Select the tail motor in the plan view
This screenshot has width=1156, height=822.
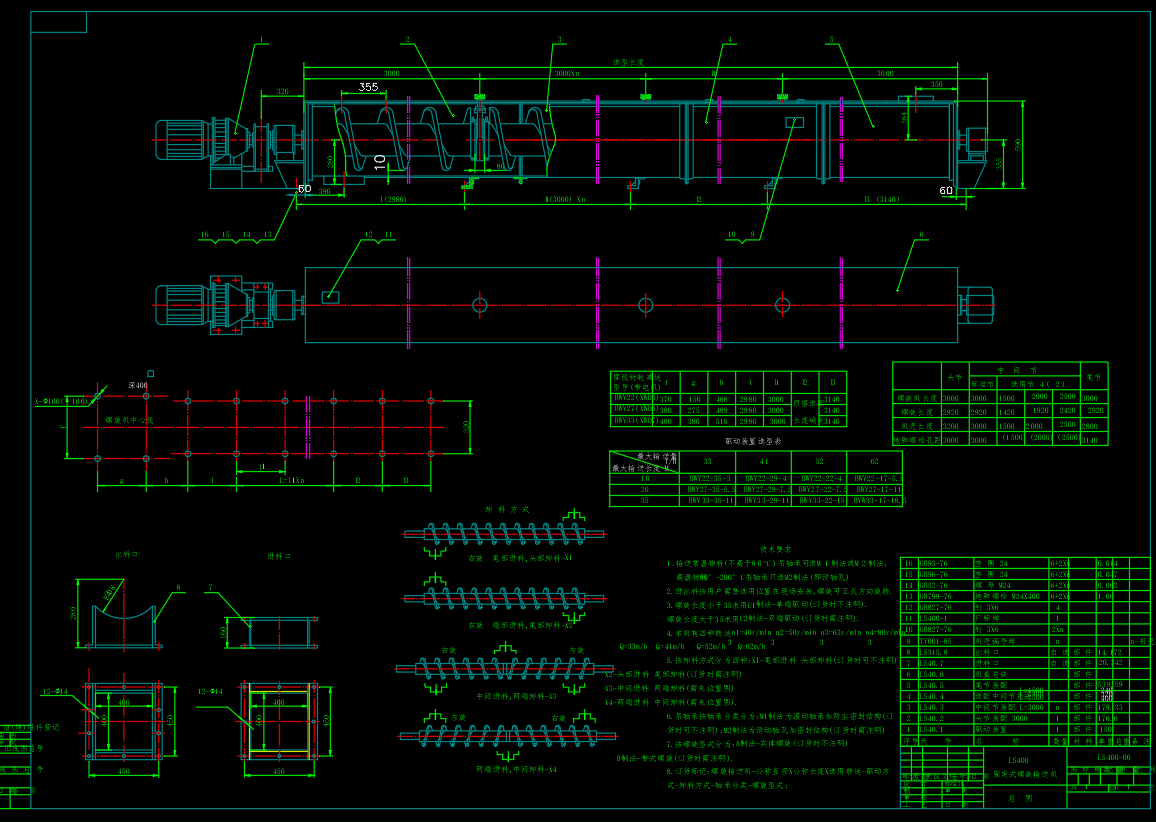click(975, 304)
